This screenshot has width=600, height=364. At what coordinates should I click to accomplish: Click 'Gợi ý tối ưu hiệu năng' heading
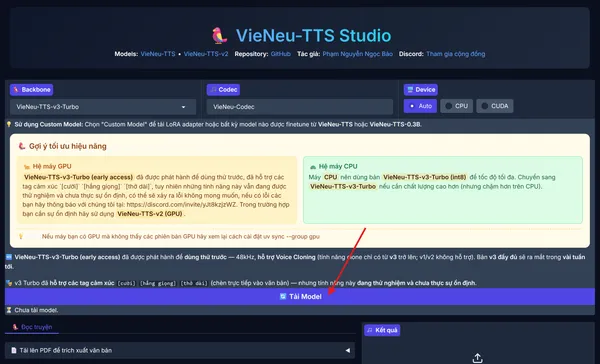[x=68, y=146]
